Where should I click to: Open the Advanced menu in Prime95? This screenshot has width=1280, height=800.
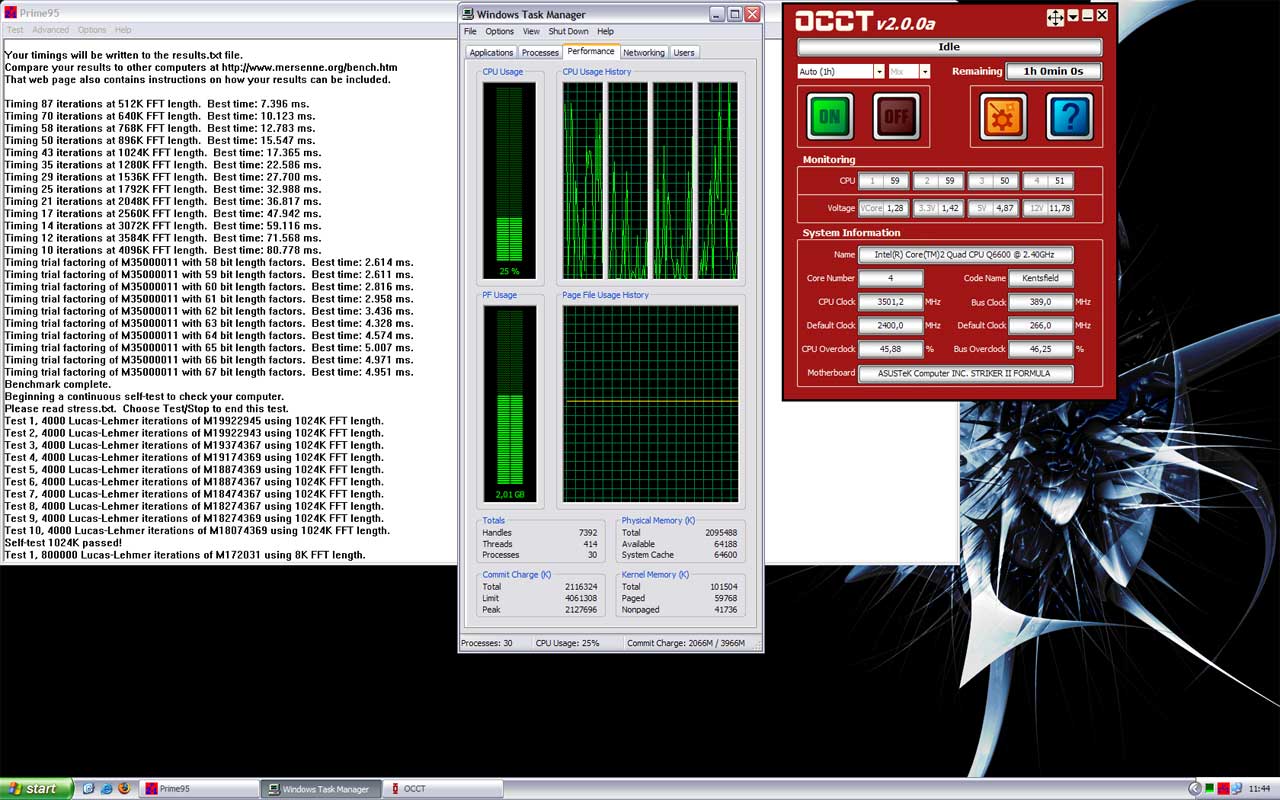pyautogui.click(x=51, y=30)
